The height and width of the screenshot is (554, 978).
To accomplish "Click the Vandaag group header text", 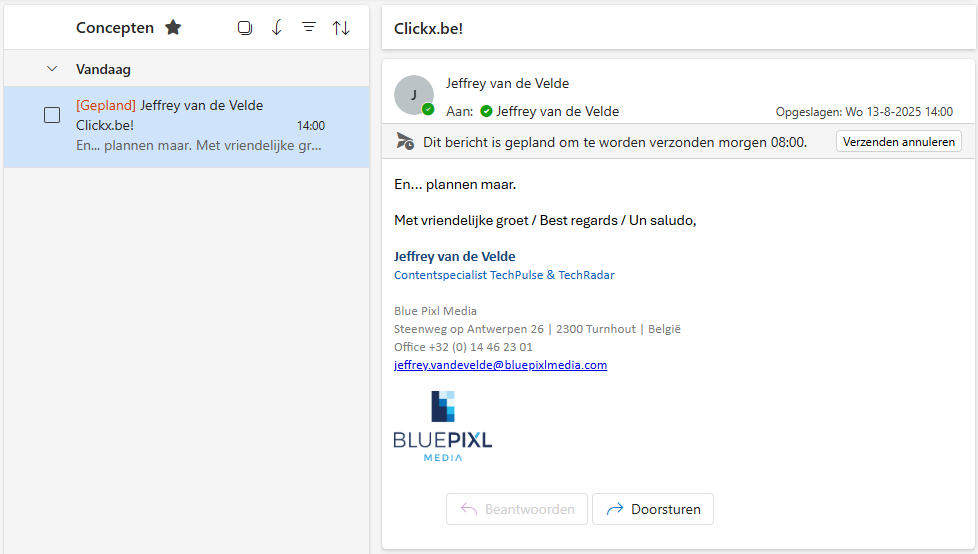I will (x=104, y=69).
